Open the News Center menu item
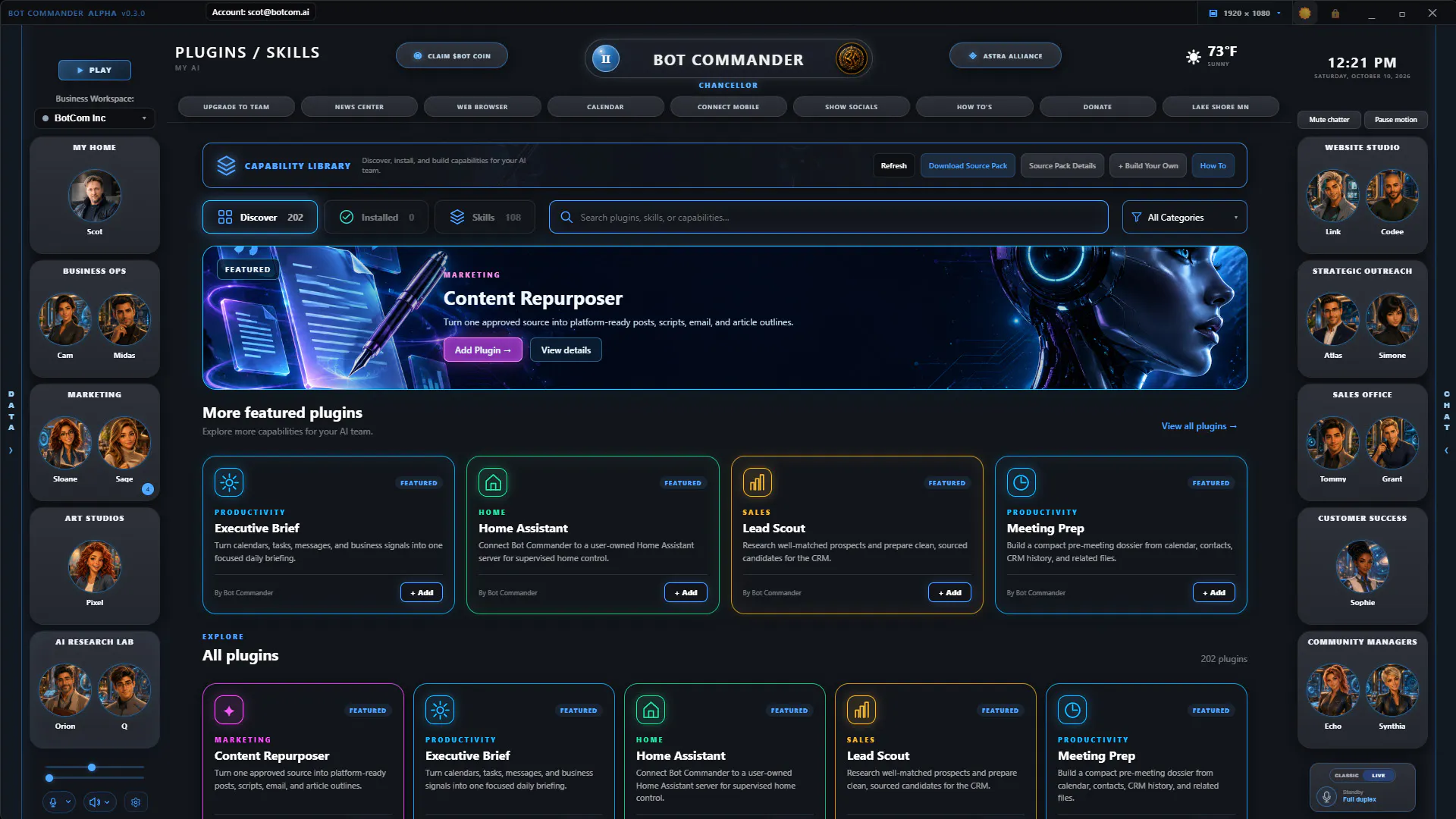The image size is (1456, 819). (x=359, y=107)
